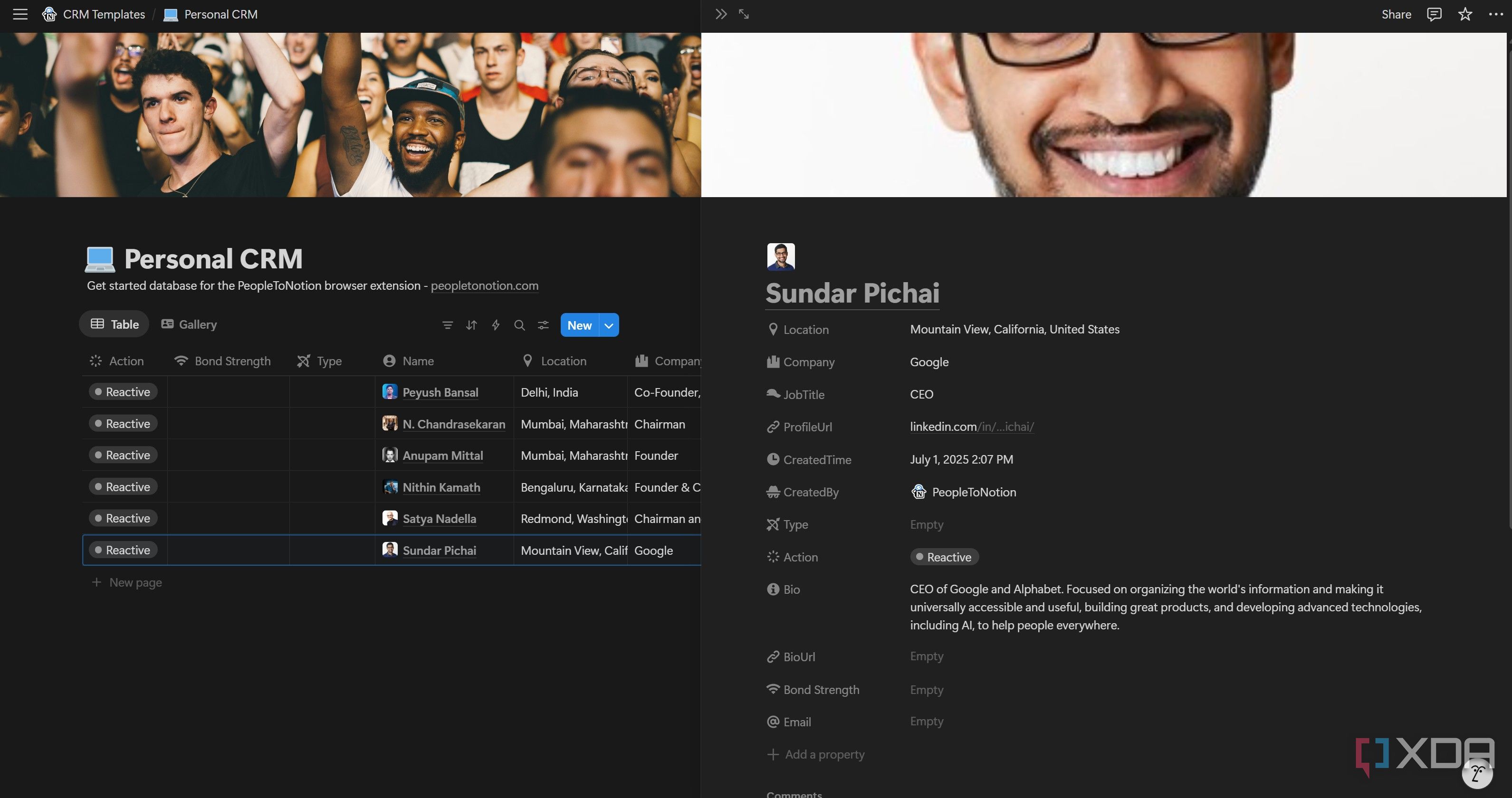Open the three-dot more options menu
This screenshot has height=798, width=1512.
tap(1495, 14)
